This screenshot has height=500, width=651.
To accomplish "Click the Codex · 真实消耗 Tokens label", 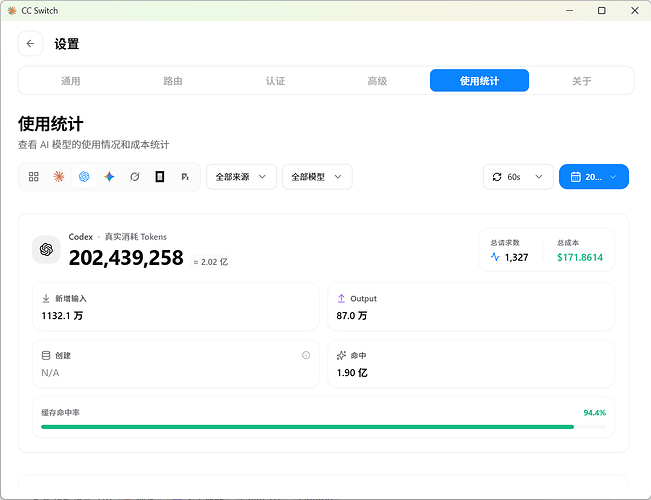I will coord(117,237).
